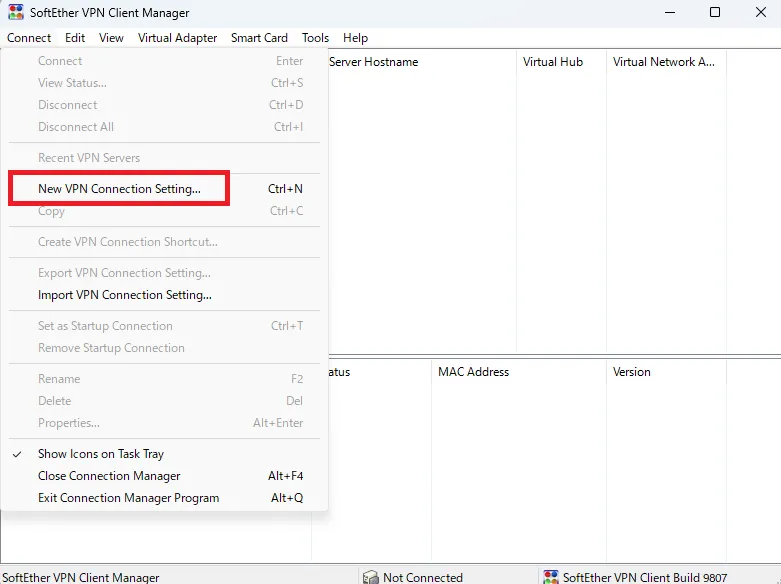Click SoftEther VPN Client Build 9807 text
This screenshot has height=584, width=781.
click(645, 578)
